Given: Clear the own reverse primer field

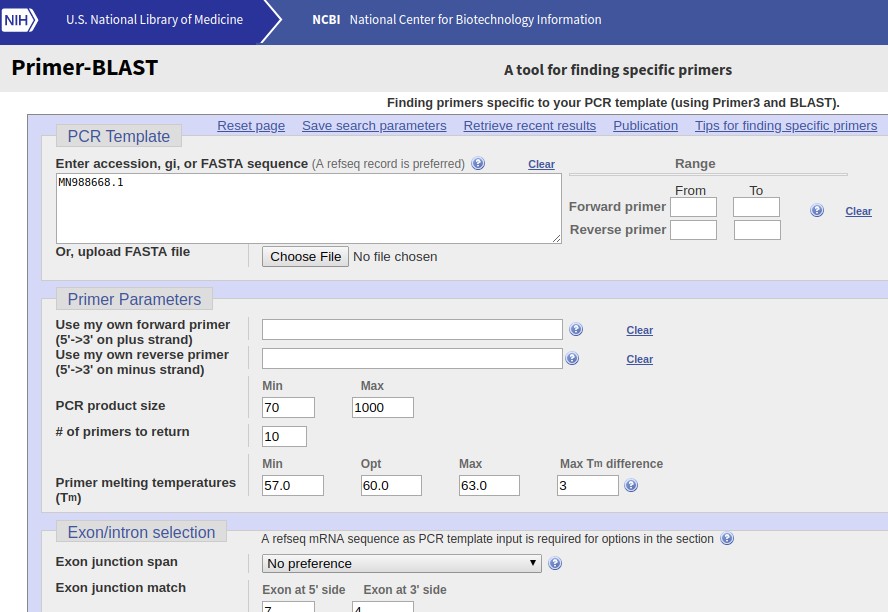Looking at the screenshot, I should click(639, 359).
